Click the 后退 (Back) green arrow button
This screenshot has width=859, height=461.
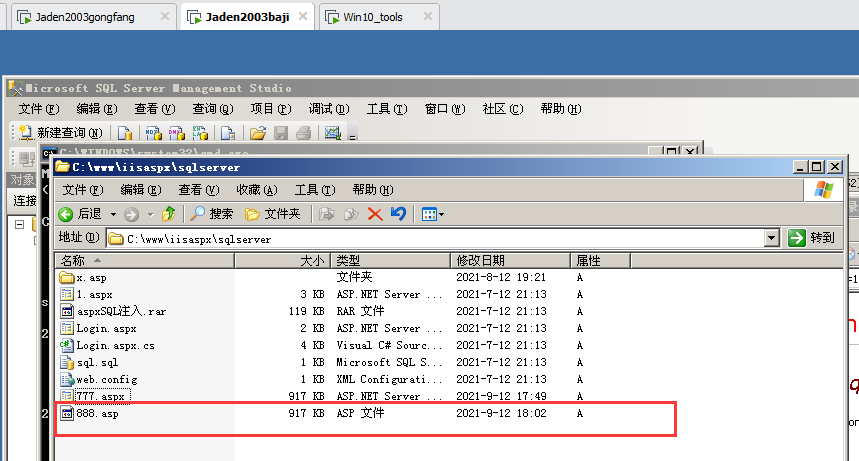80,214
